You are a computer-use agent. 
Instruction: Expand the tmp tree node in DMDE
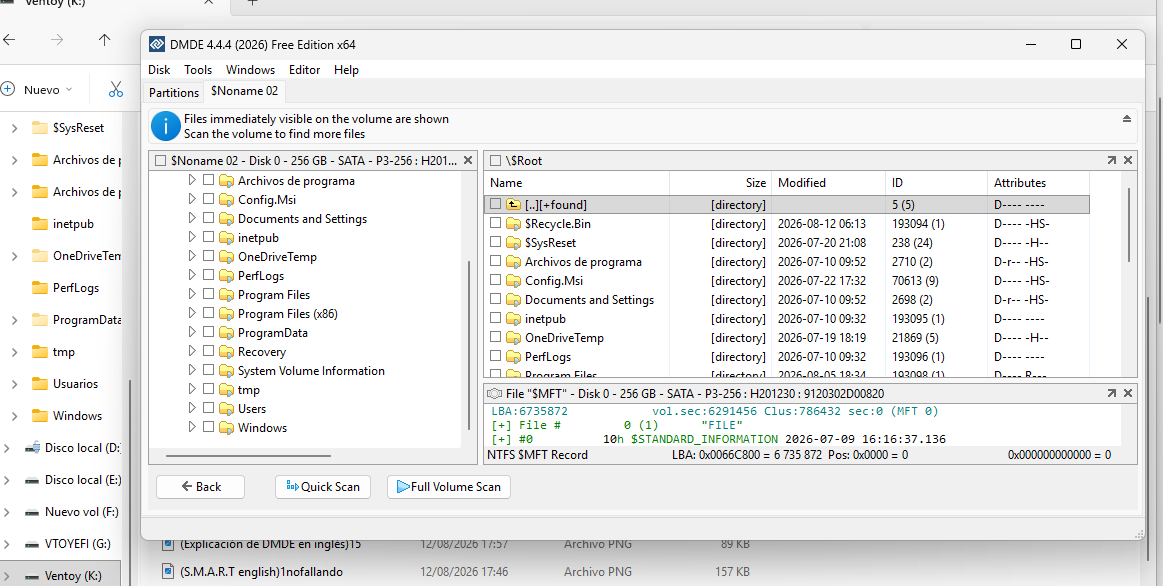[192, 389]
